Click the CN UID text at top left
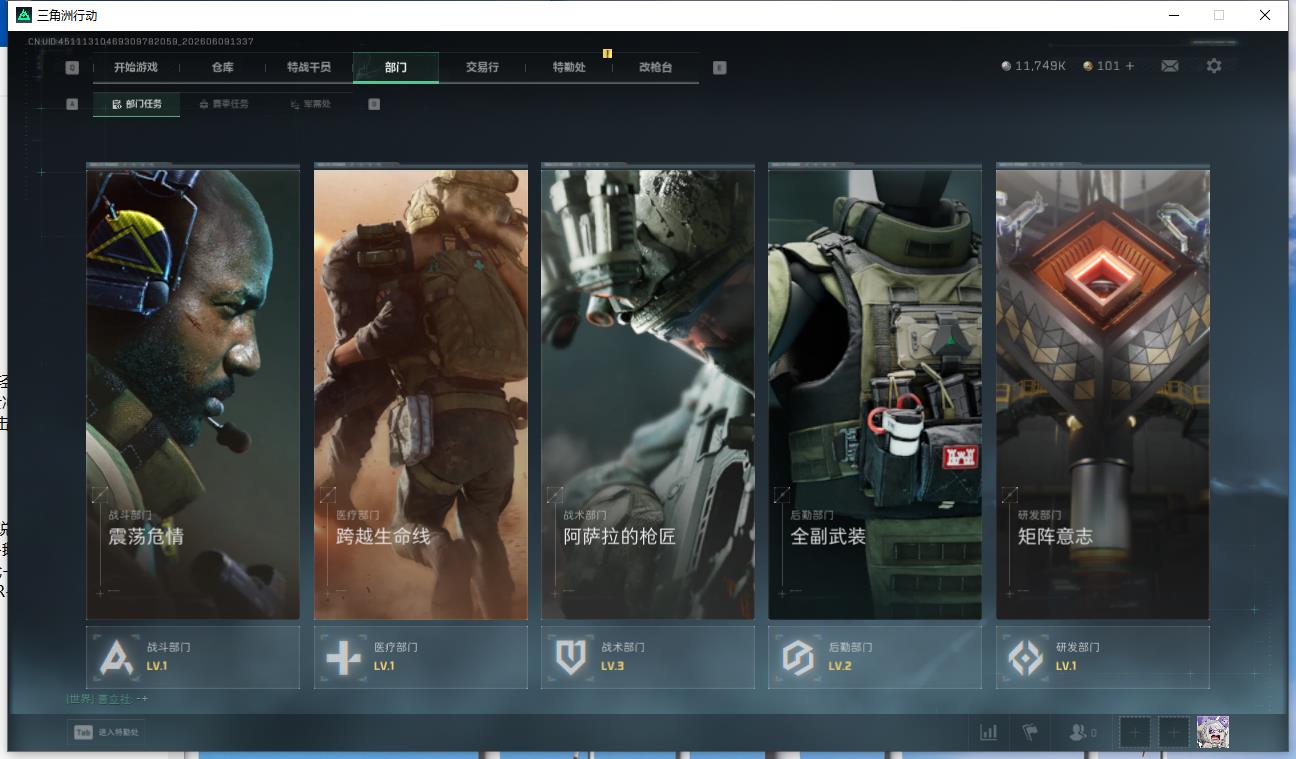This screenshot has height=759, width=1296. point(141,42)
